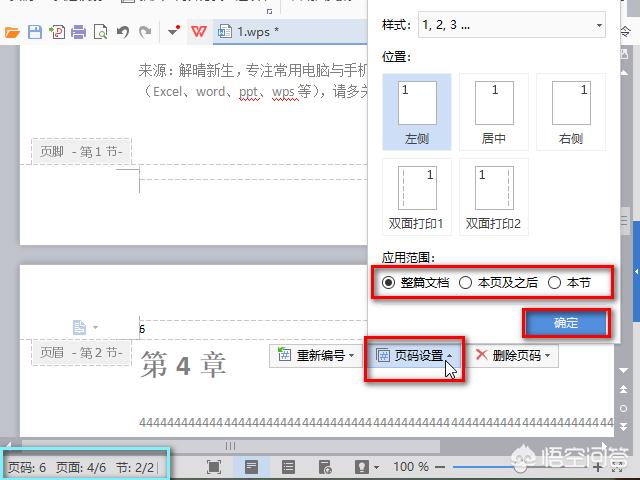This screenshot has height=480, width=640.
Task: Go to previous page double-up arrow
Action: 624,389
